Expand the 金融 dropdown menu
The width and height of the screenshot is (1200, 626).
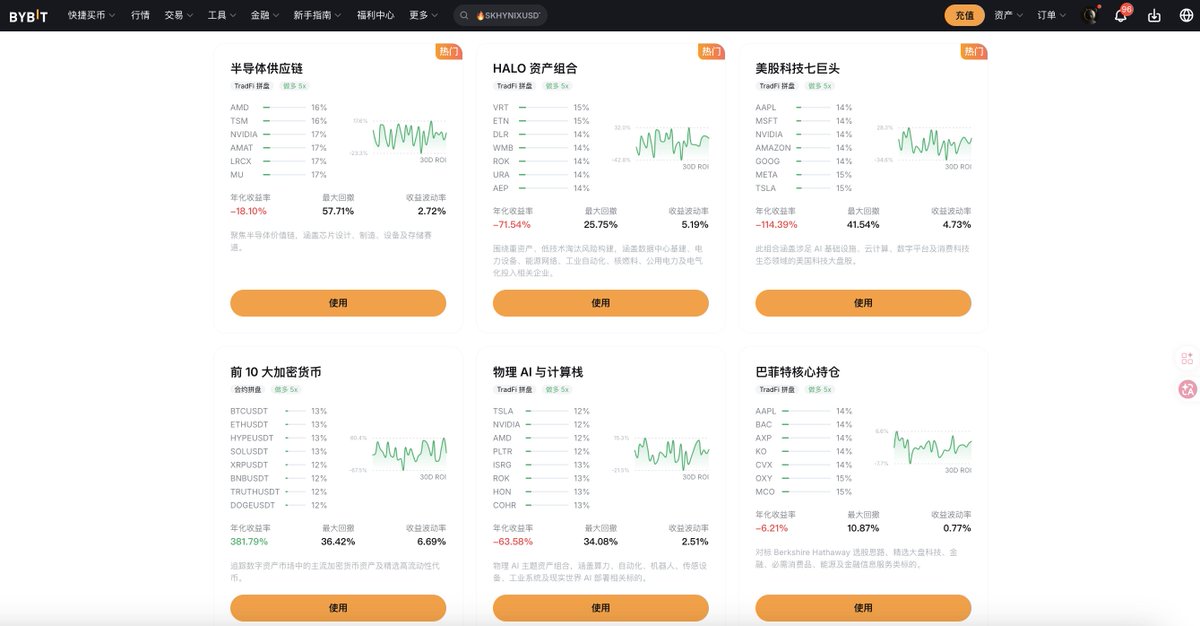point(265,15)
